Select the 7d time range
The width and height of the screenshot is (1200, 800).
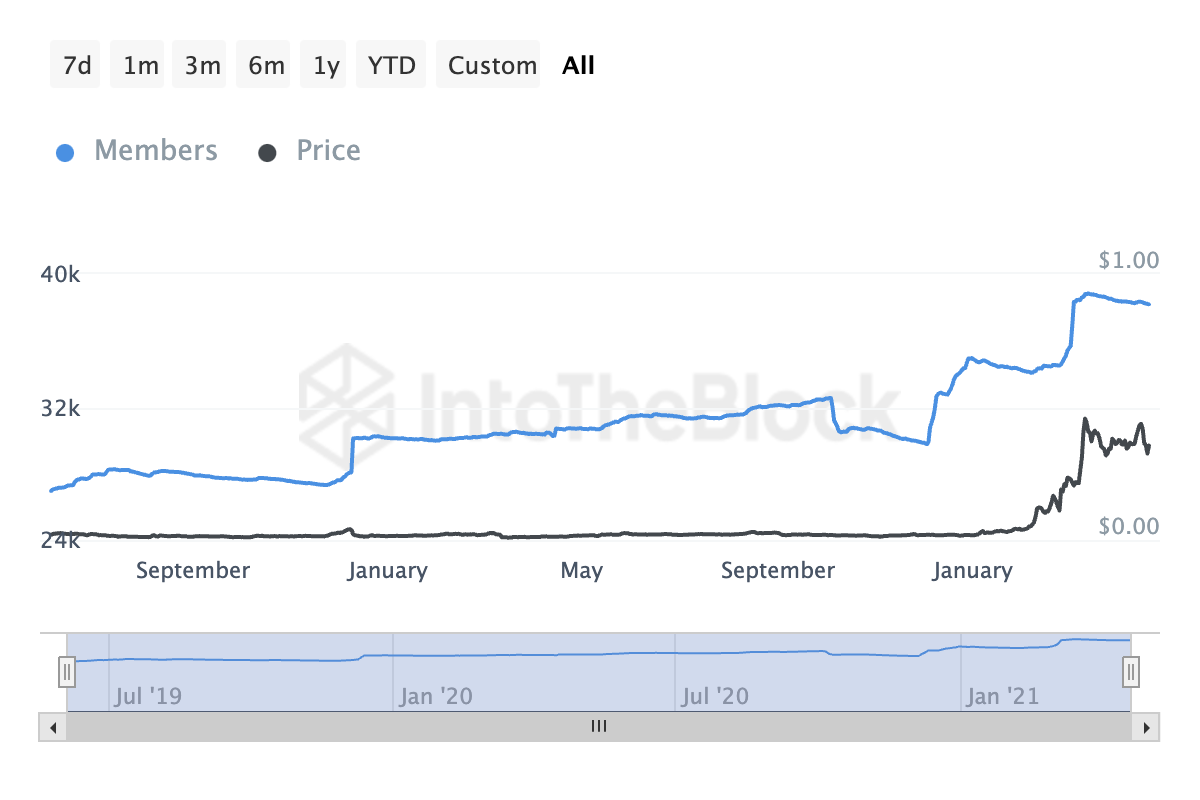tap(76, 66)
